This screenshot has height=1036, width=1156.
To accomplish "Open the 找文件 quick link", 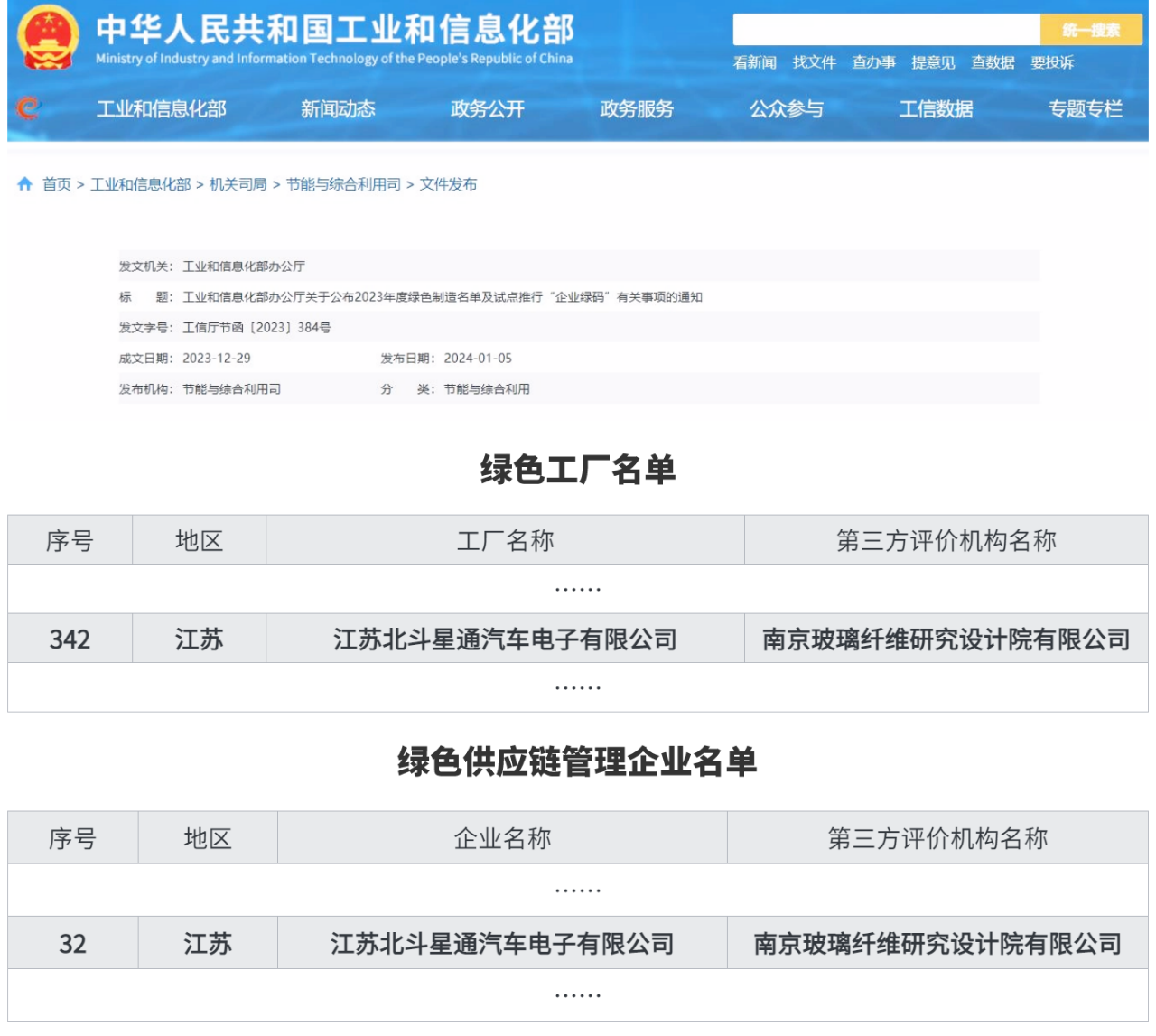I will click(814, 62).
